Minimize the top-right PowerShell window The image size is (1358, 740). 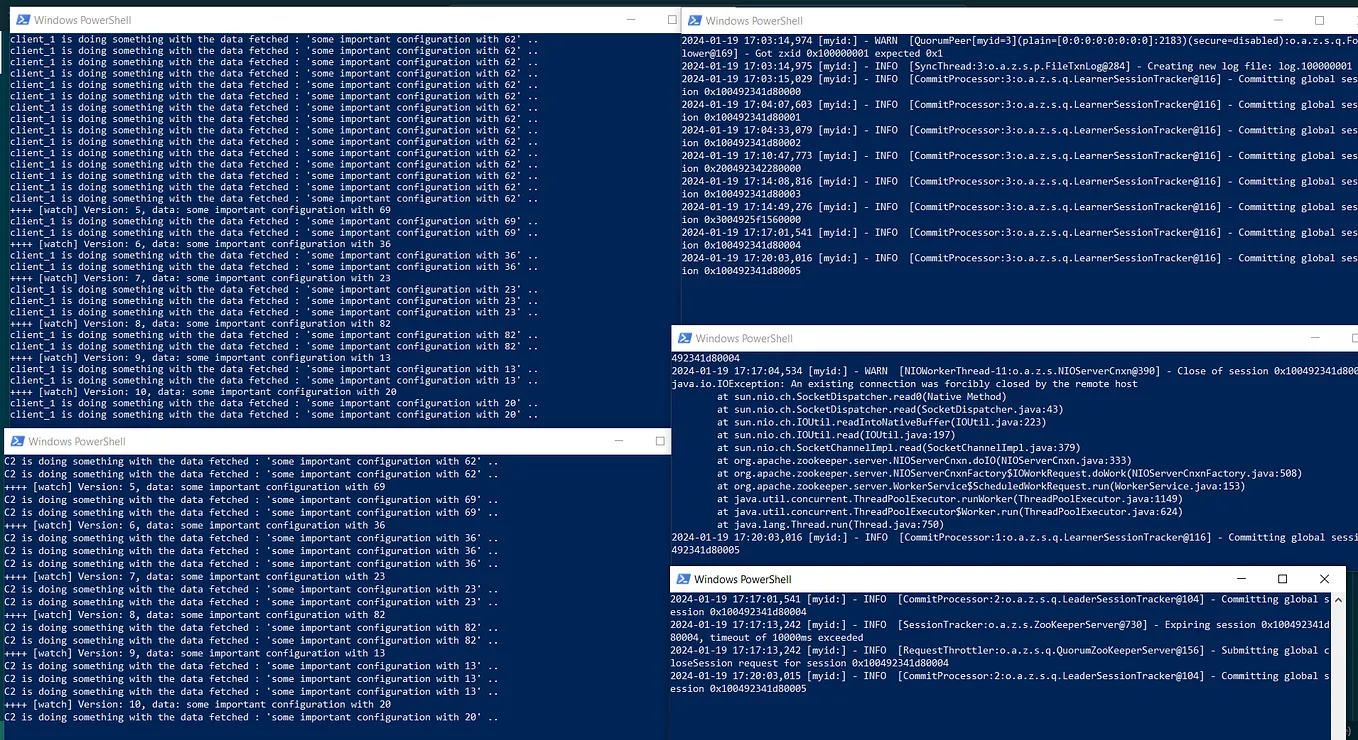pyautogui.click(x=1277, y=19)
